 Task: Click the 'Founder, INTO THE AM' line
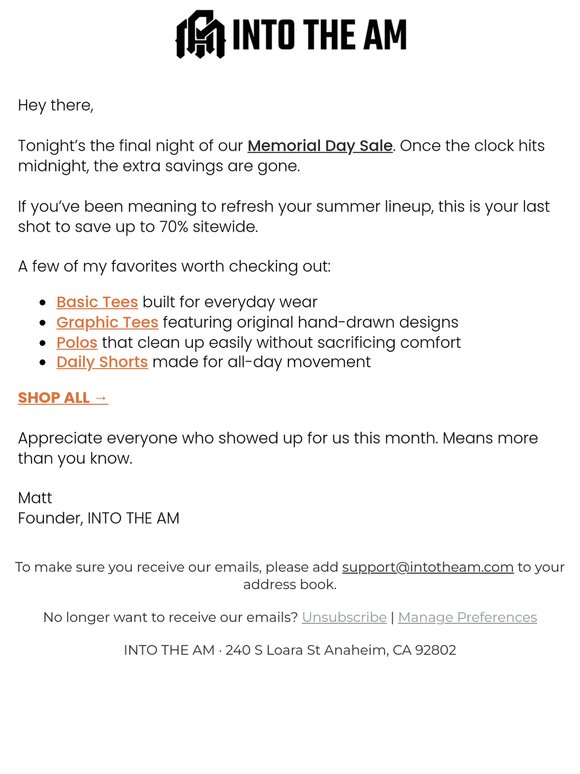tap(99, 518)
